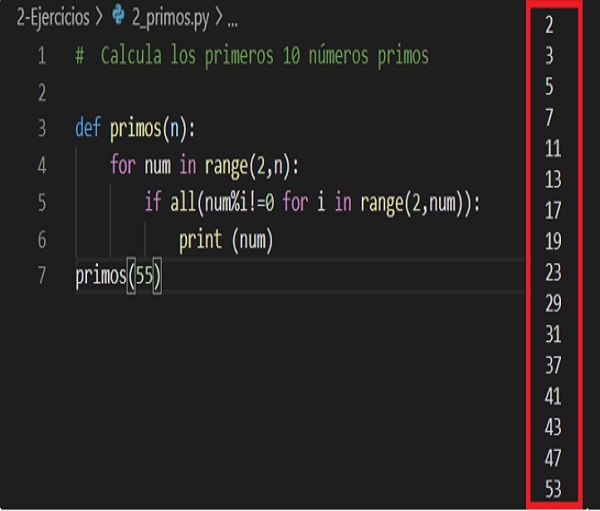Click output value 19
This screenshot has height=511, width=600.
[x=553, y=242]
